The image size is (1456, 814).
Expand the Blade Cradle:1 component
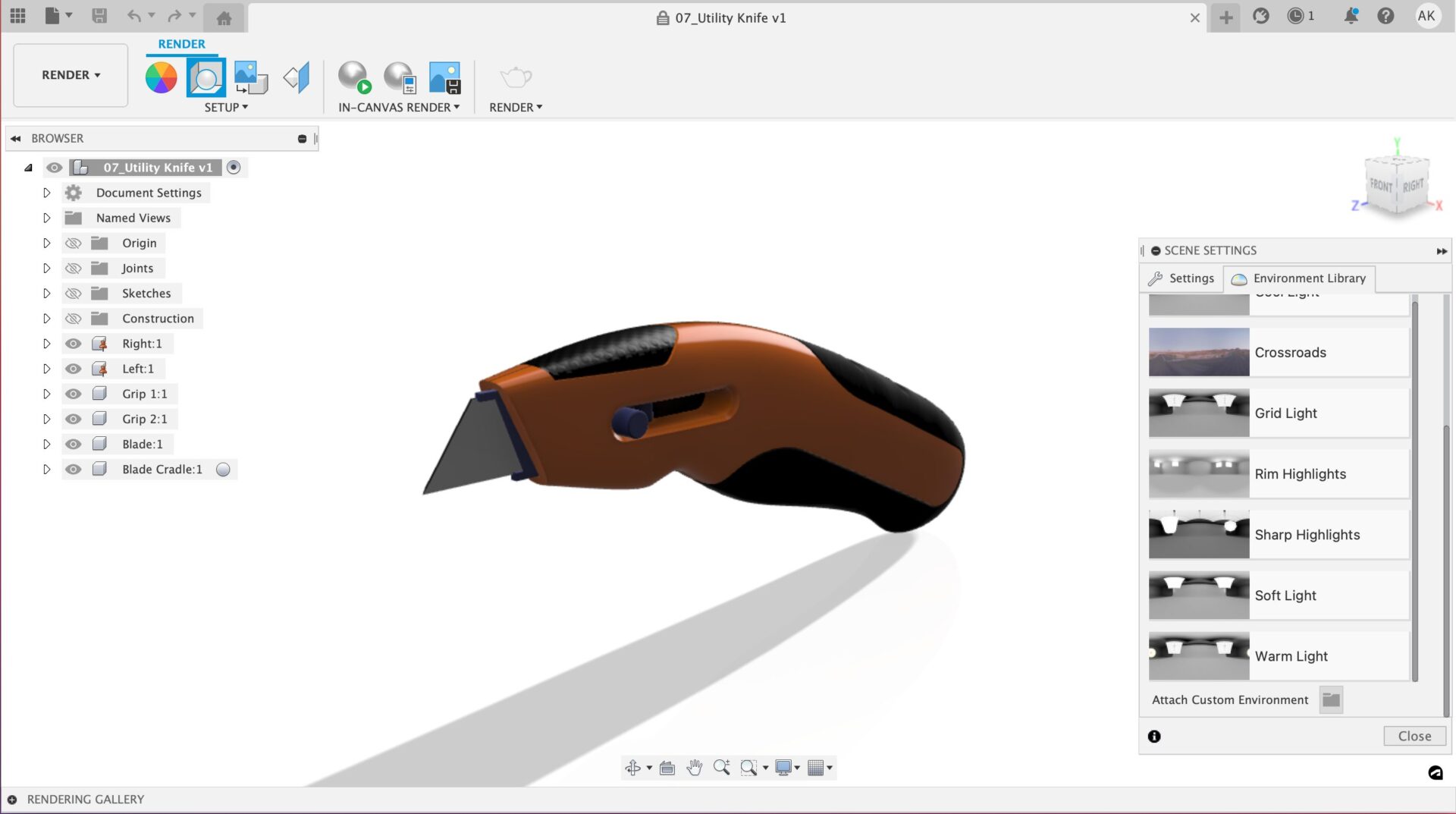click(46, 469)
